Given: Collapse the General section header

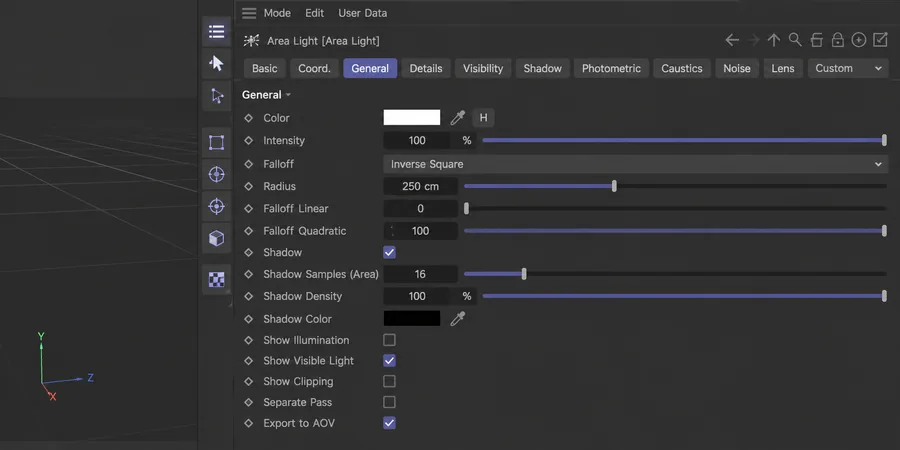Looking at the screenshot, I should [x=266, y=95].
